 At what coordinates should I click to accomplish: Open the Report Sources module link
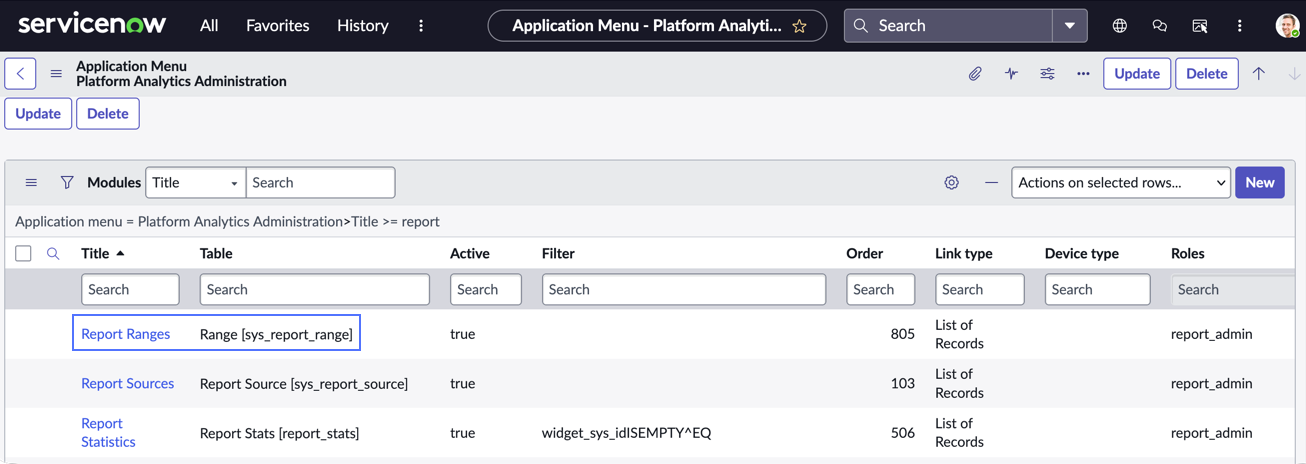(127, 384)
